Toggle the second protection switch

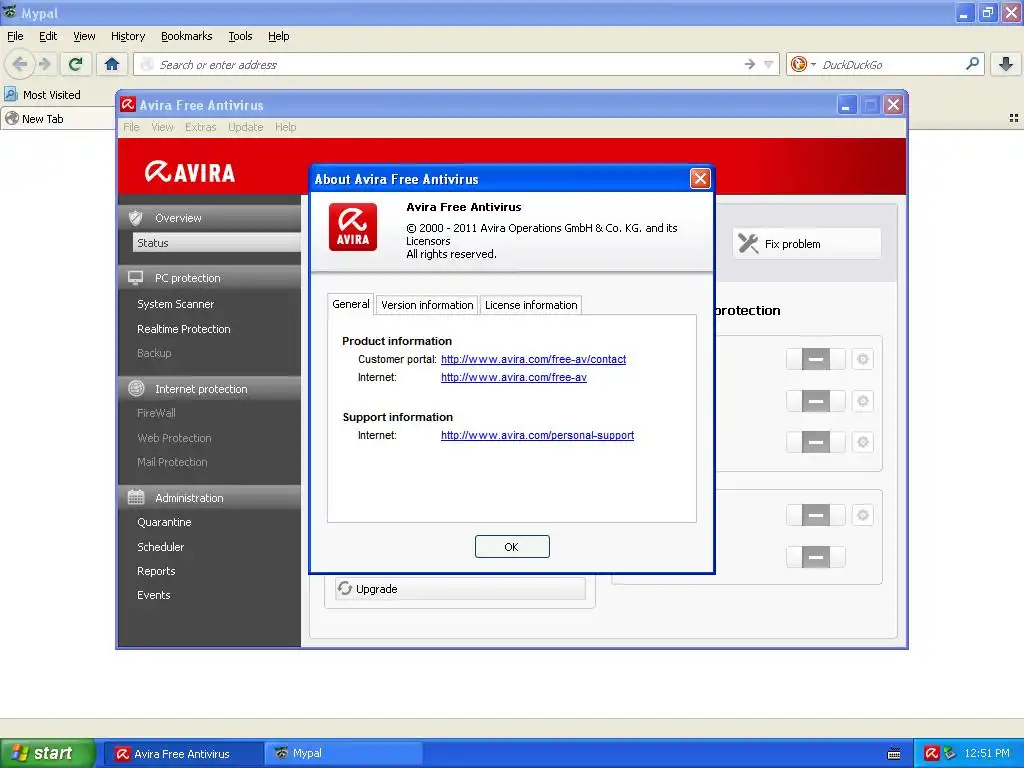(816, 401)
